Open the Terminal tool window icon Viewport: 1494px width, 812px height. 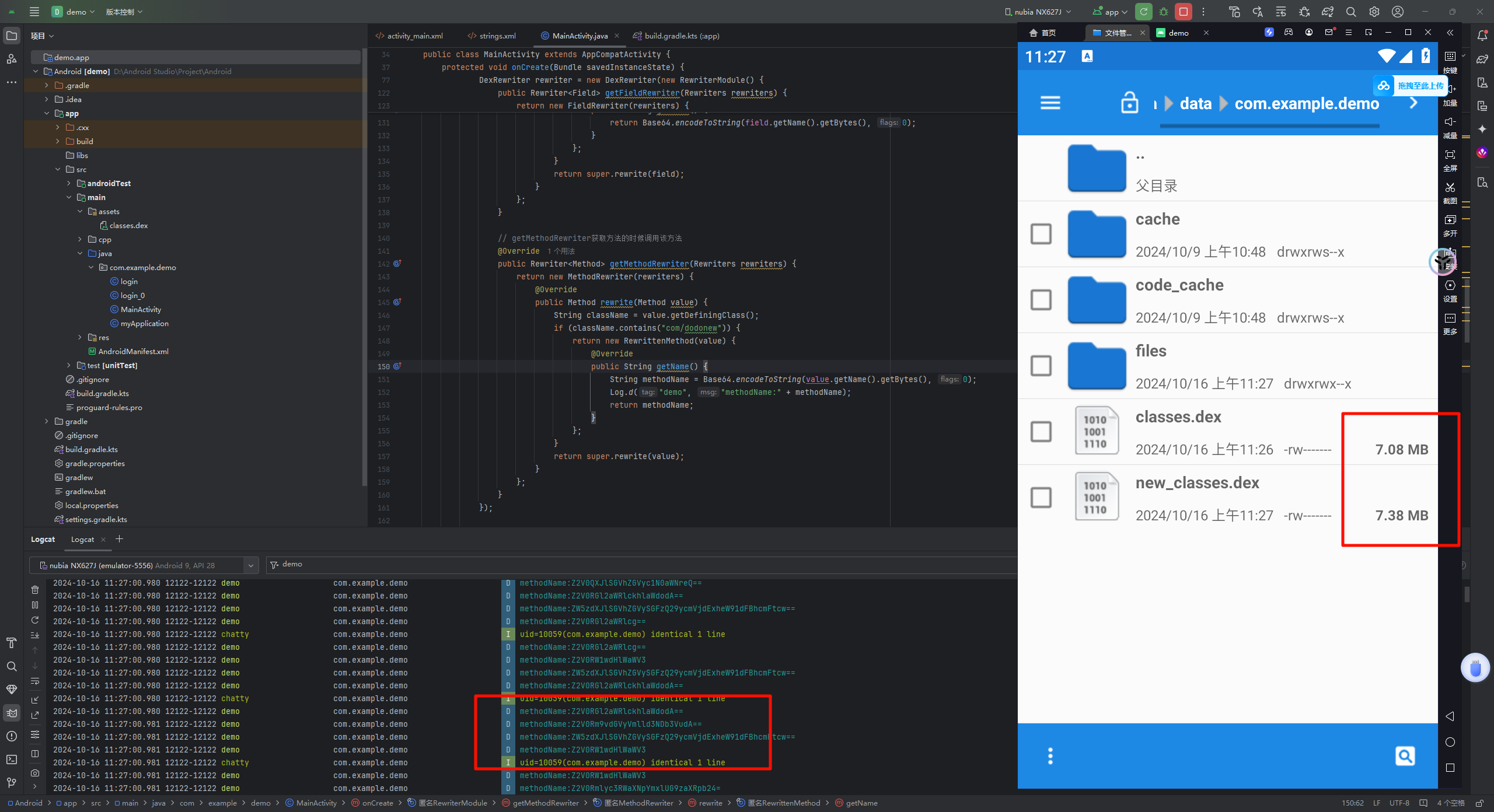pos(12,759)
